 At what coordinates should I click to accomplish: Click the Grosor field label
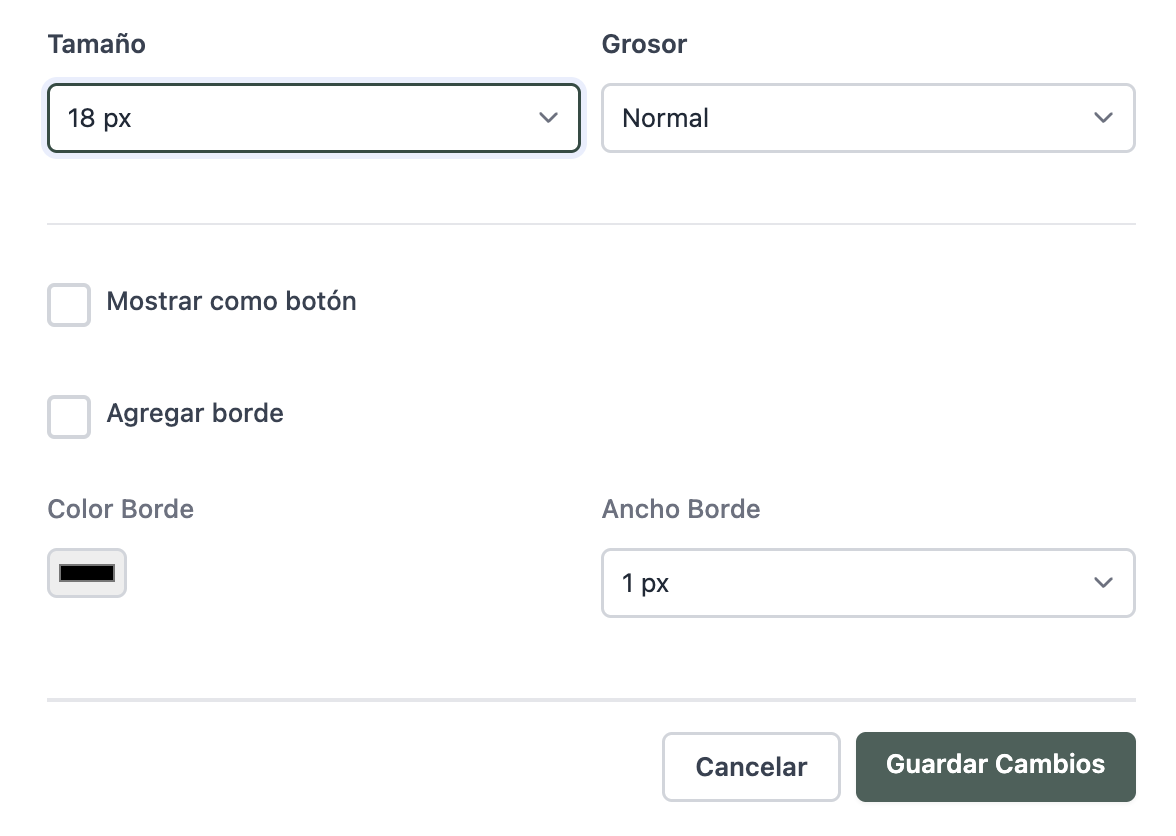click(x=644, y=44)
